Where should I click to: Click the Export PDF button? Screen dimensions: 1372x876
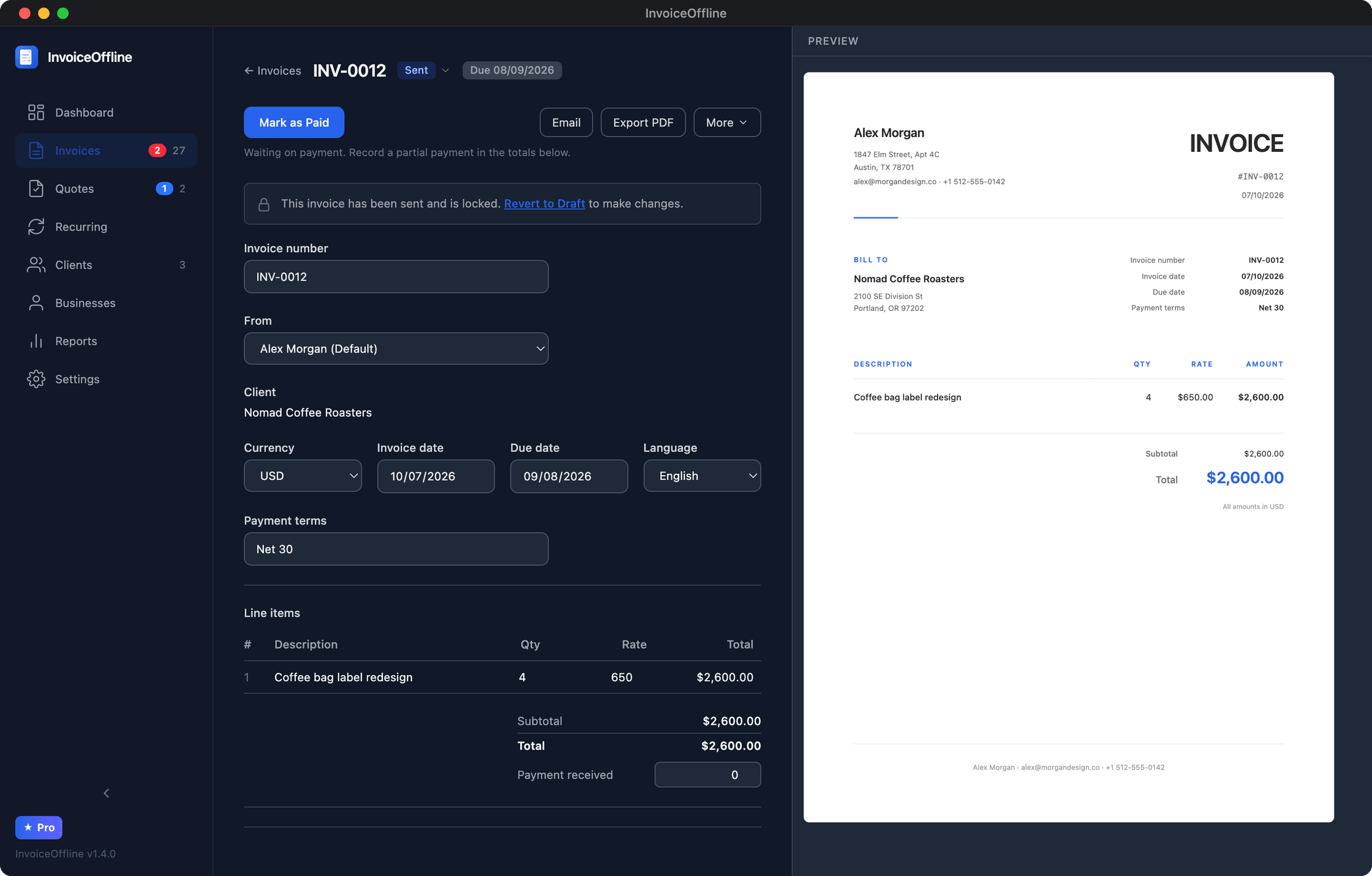643,122
